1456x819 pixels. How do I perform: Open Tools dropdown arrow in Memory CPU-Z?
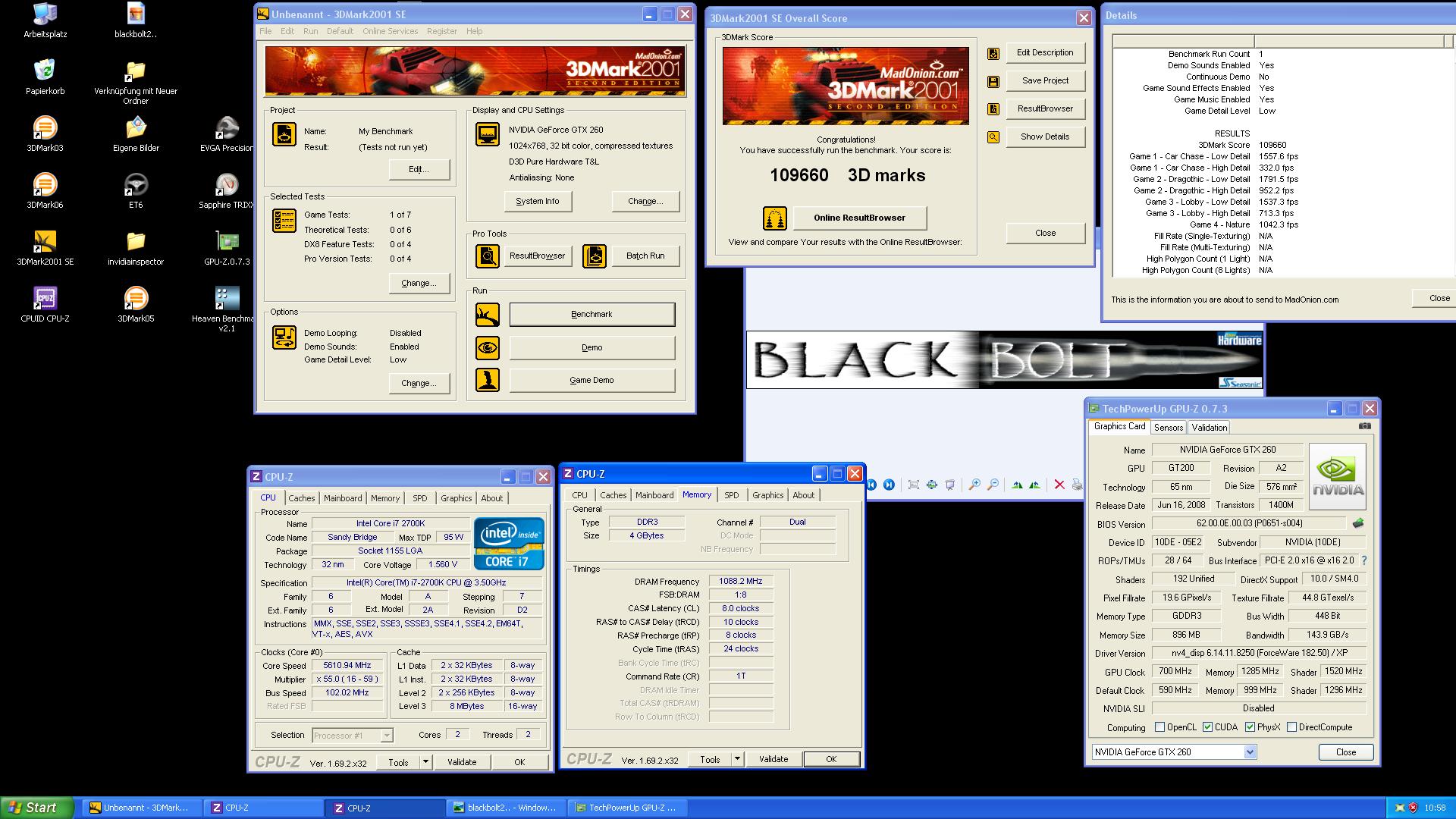click(x=737, y=759)
